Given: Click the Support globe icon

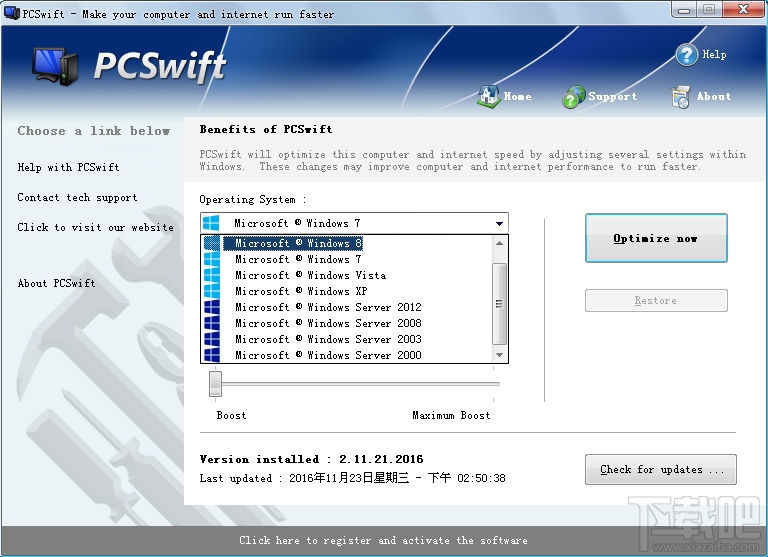Looking at the screenshot, I should (574, 97).
